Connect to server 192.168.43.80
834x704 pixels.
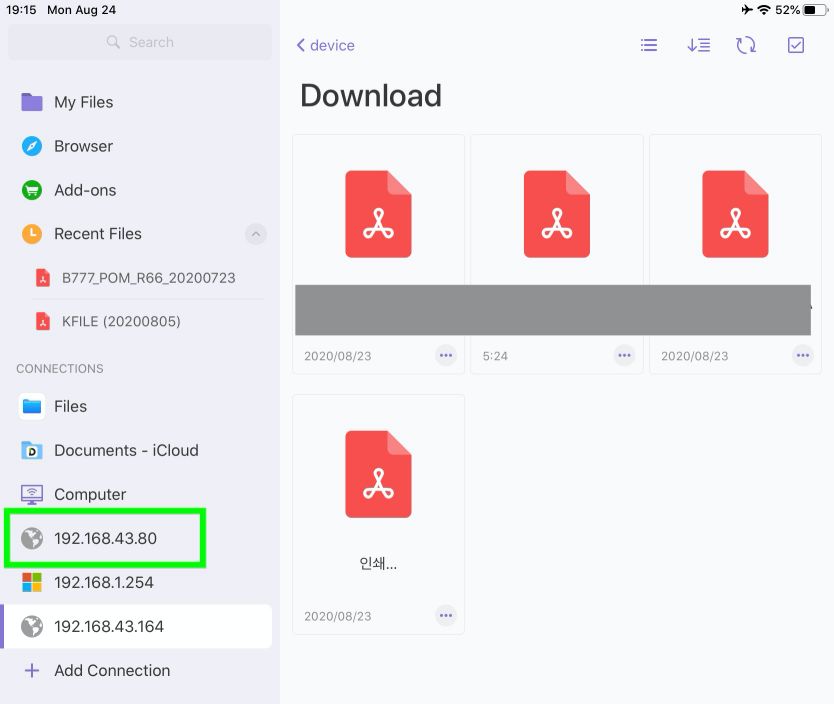[105, 538]
